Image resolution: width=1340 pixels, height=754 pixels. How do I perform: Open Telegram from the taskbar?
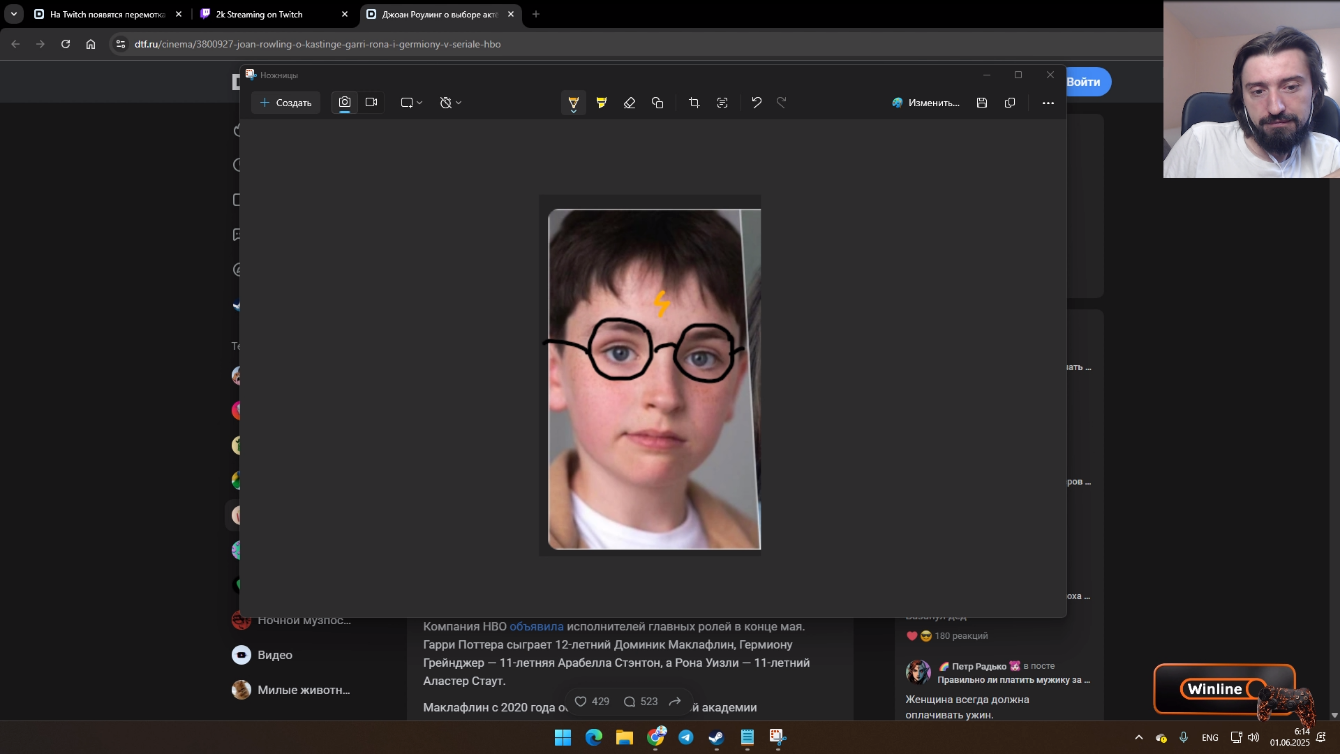[x=686, y=737]
